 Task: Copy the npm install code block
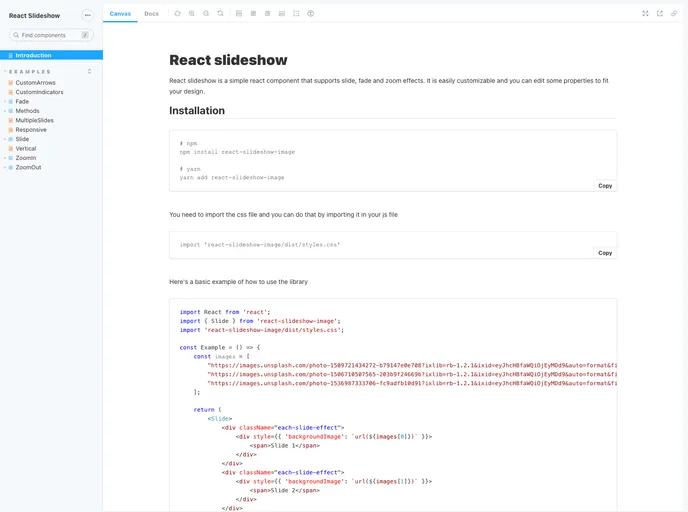pyautogui.click(x=605, y=186)
